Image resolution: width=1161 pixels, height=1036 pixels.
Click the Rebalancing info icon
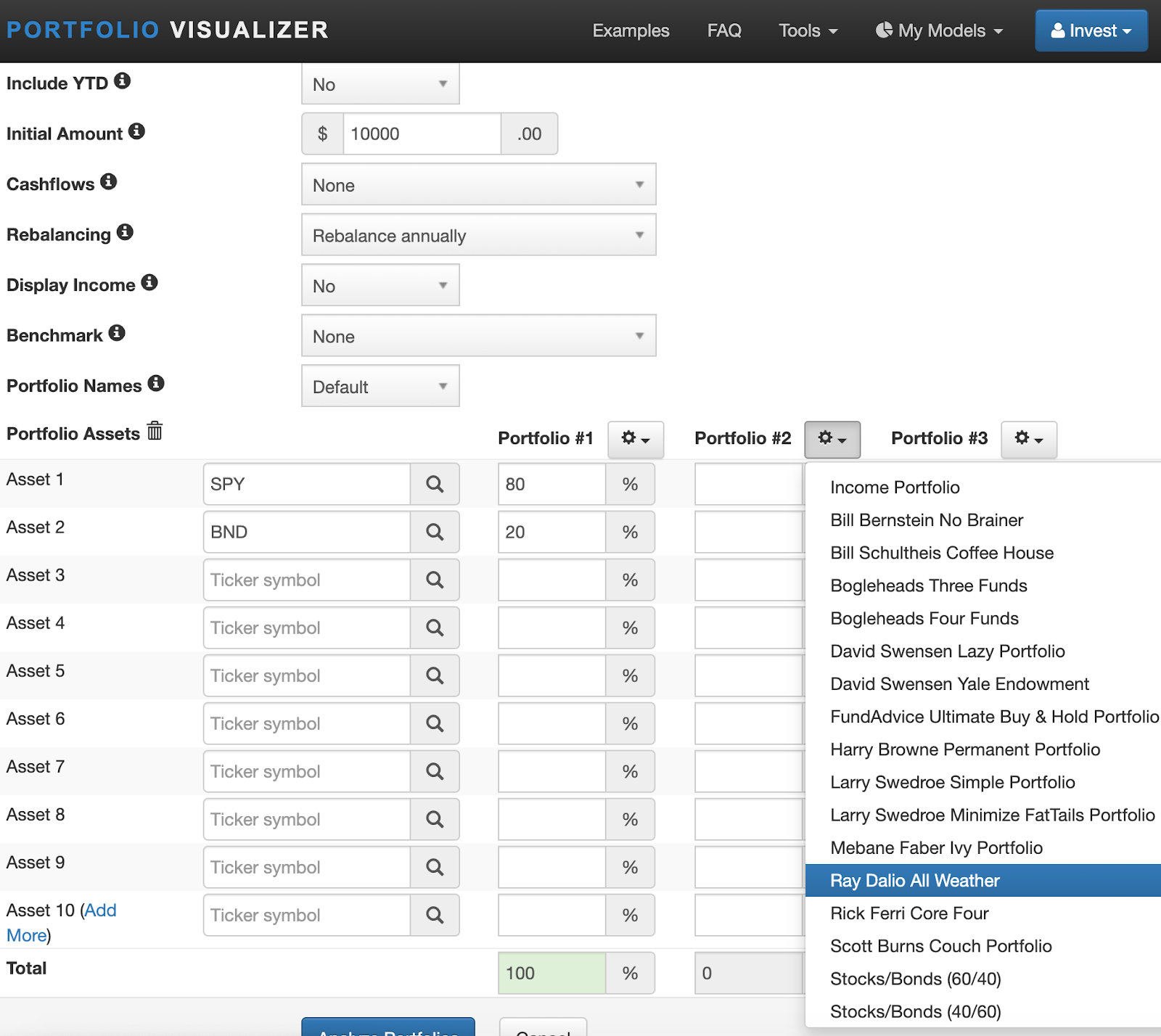(x=125, y=231)
